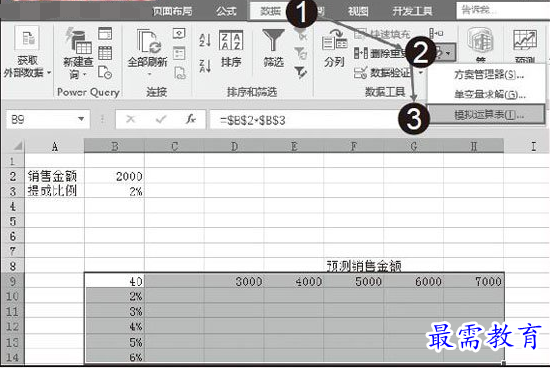Viewport: 550px width, 368px height.
Task: Click the Advanced filter icon
Action: click(x=301, y=72)
